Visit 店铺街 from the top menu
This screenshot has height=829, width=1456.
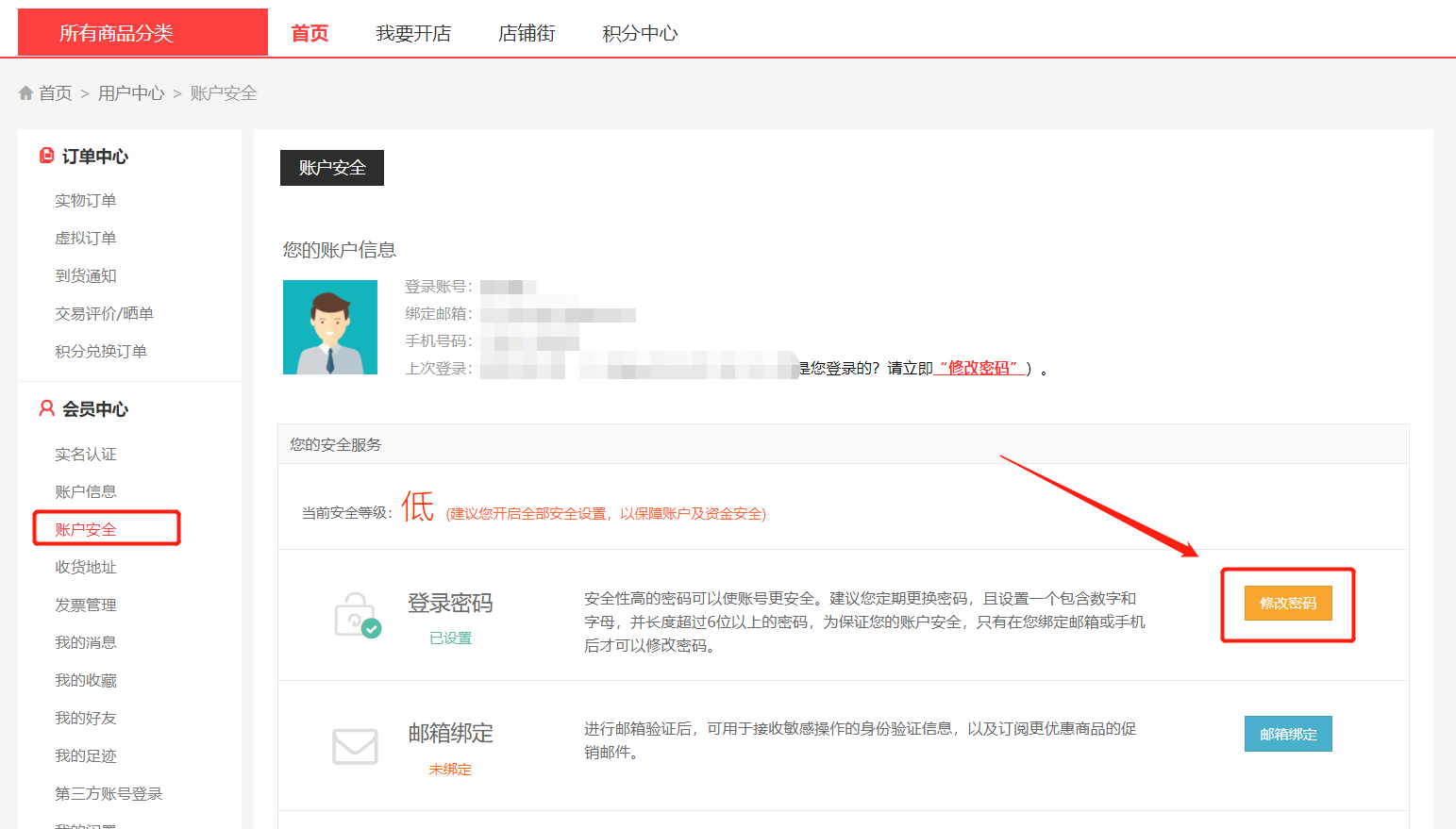coord(527,33)
